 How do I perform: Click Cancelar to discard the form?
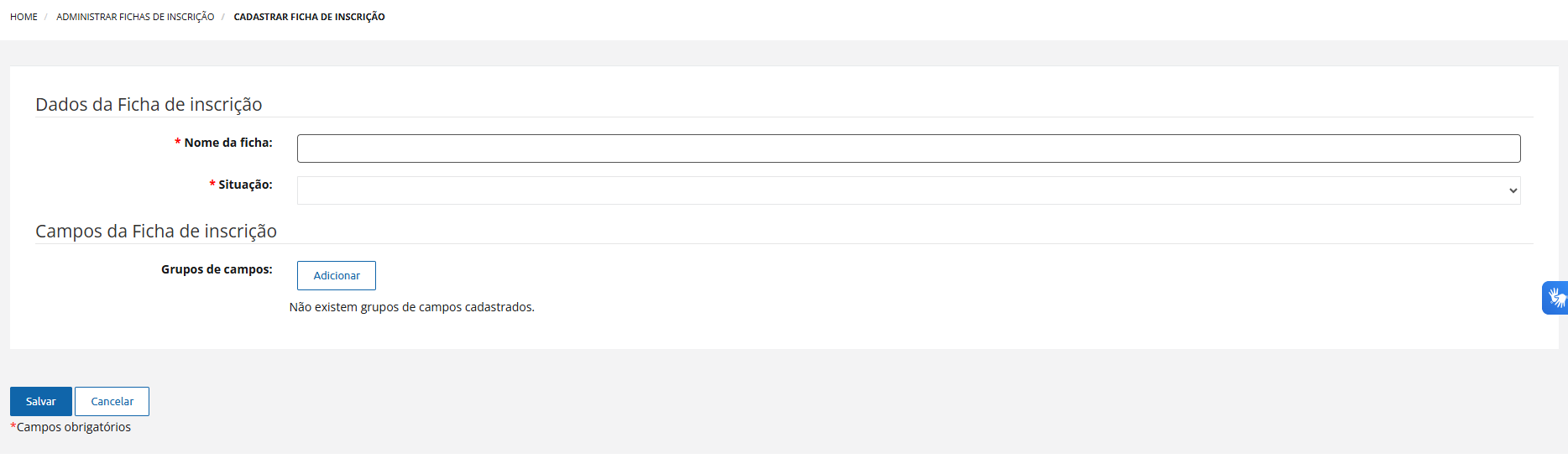pyautogui.click(x=112, y=401)
